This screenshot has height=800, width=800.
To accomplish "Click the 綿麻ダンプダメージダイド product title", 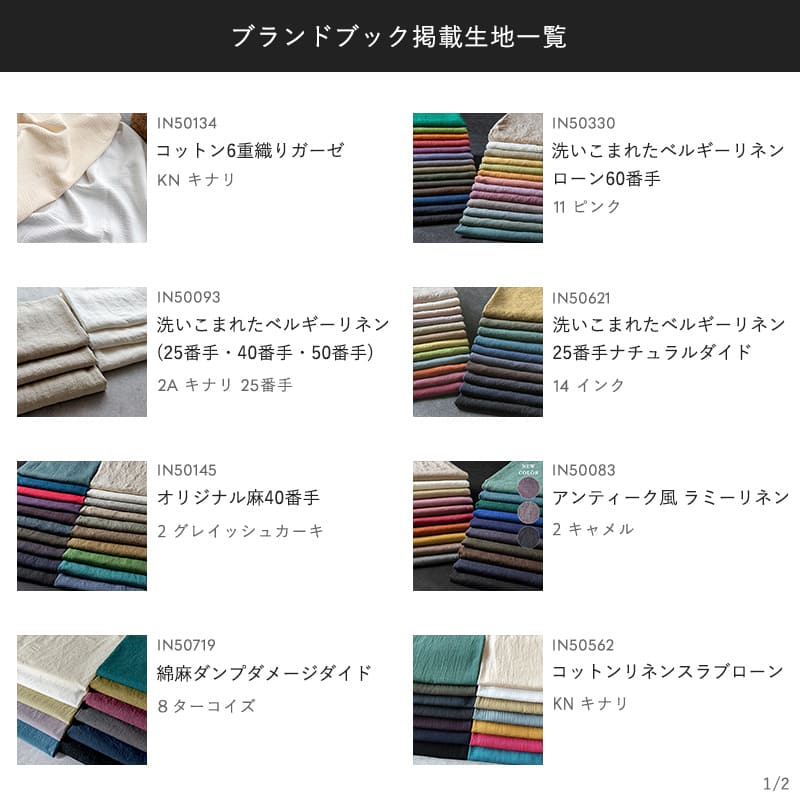I will tap(264, 673).
